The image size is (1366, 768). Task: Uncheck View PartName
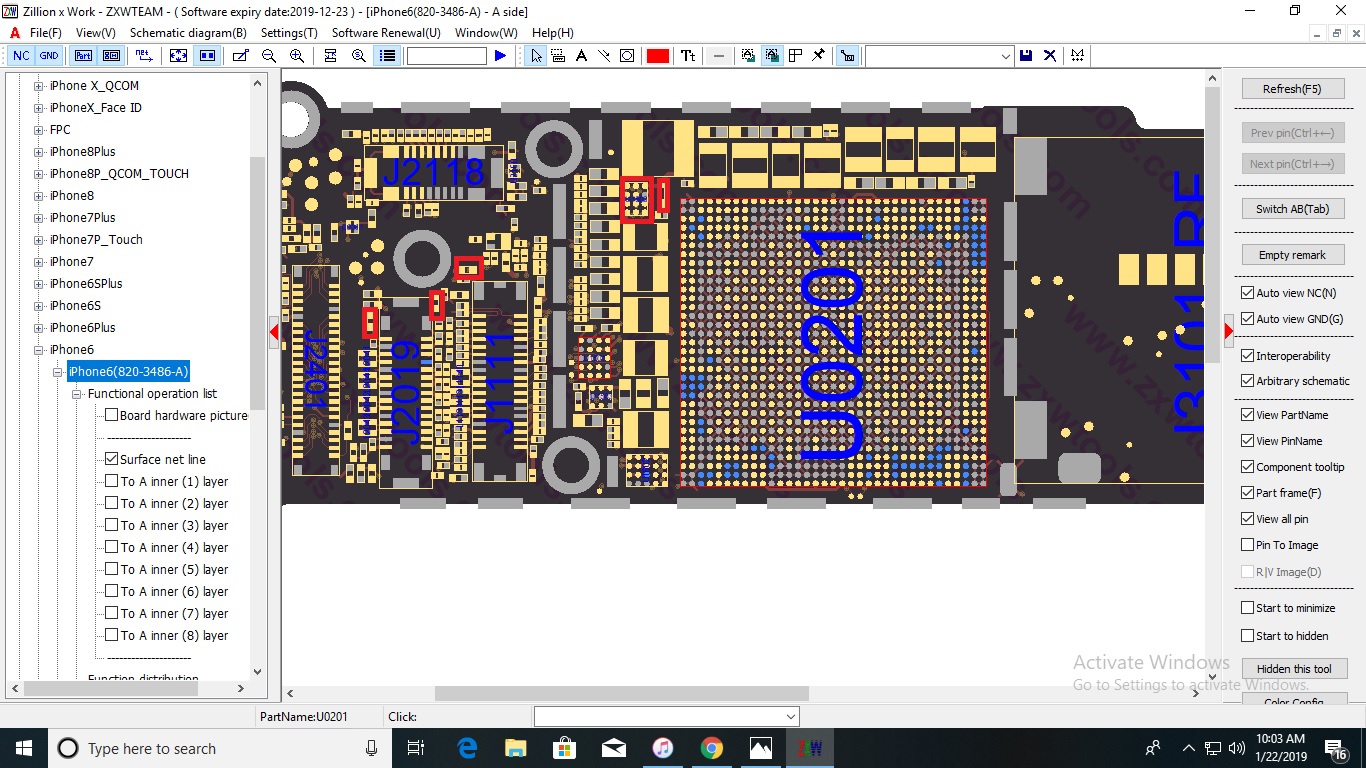tap(1247, 415)
